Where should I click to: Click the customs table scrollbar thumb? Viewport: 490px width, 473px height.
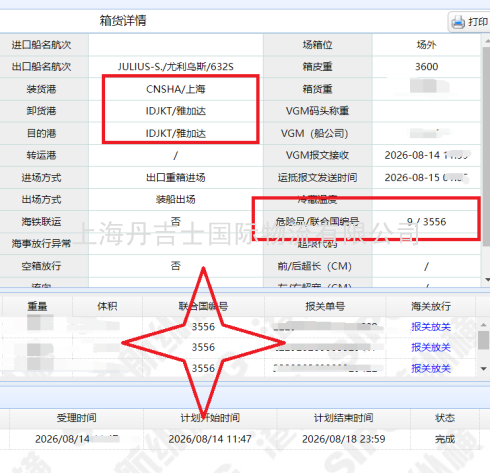484,340
